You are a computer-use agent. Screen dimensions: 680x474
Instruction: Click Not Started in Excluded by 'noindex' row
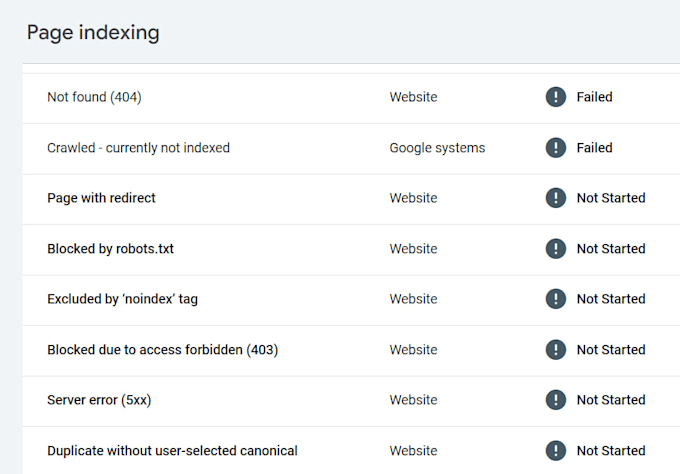pyautogui.click(x=611, y=299)
